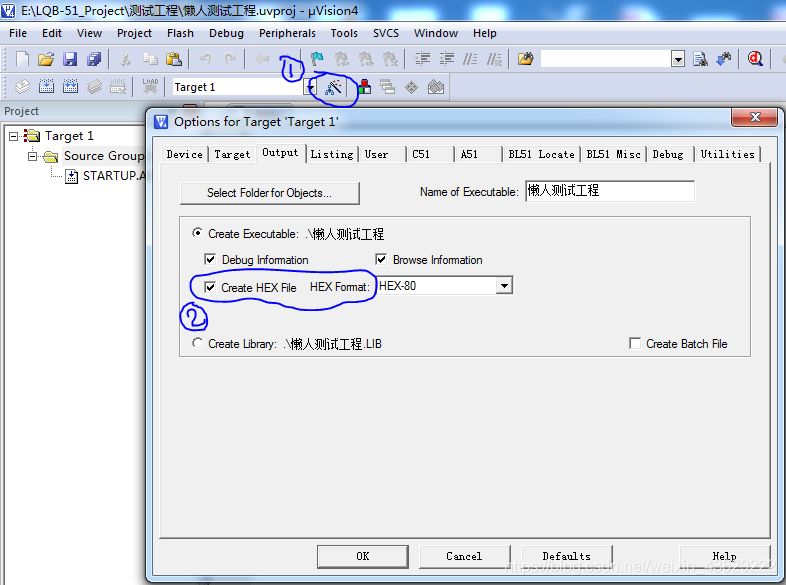Confirm options with OK button
The height and width of the screenshot is (585, 786).
click(362, 556)
